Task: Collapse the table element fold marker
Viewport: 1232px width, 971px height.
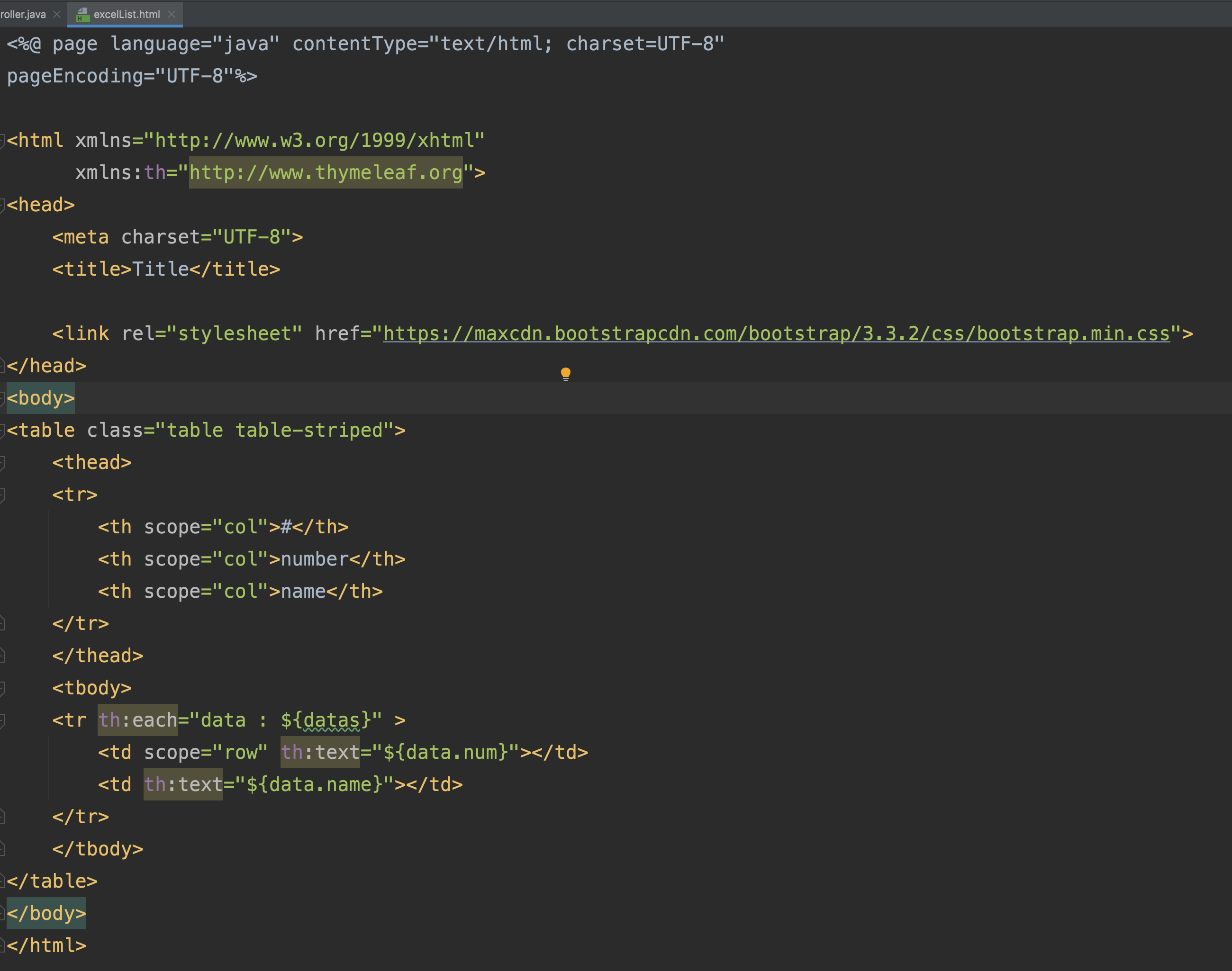Action: 2,431
